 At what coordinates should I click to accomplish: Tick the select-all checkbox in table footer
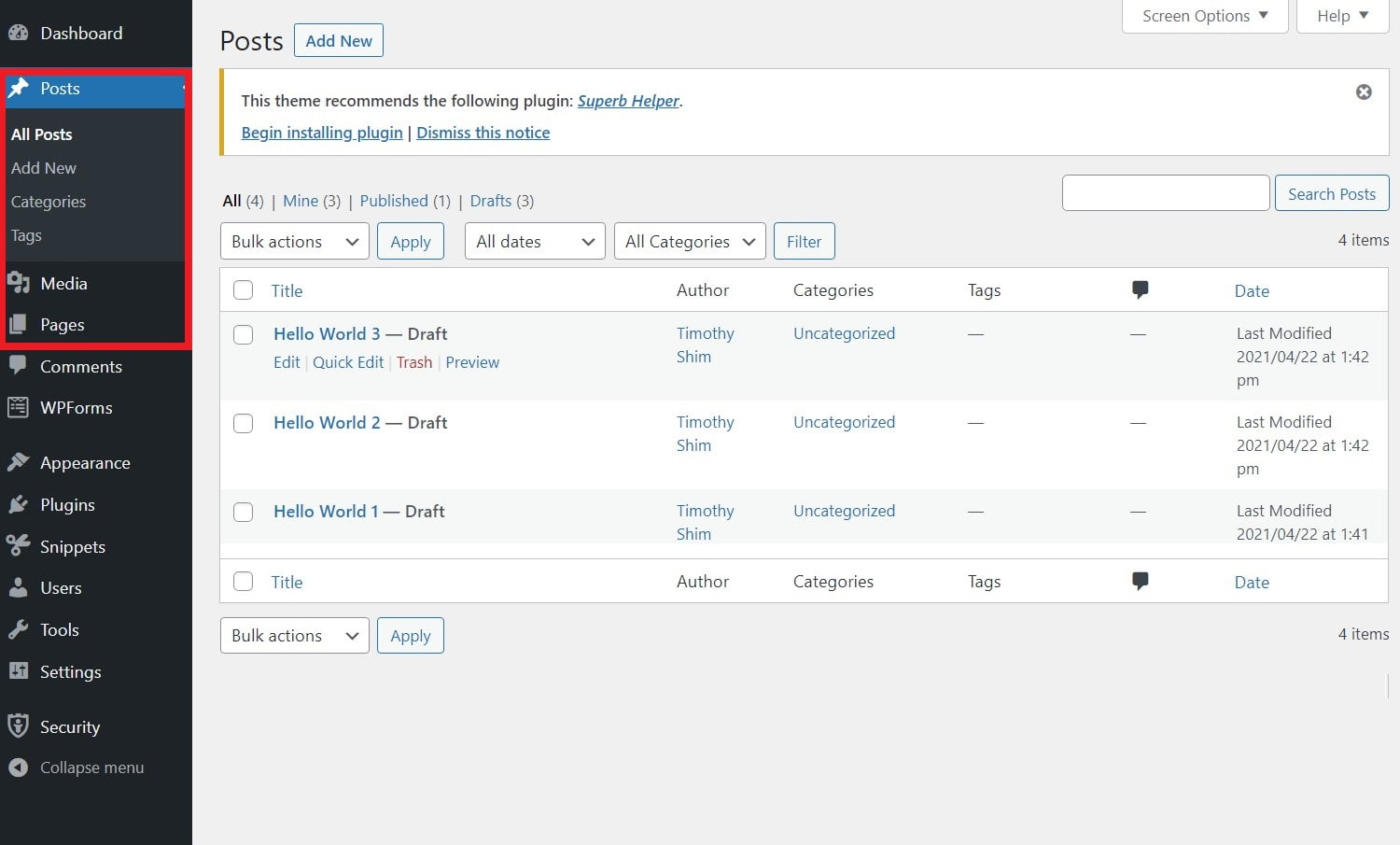pos(243,581)
